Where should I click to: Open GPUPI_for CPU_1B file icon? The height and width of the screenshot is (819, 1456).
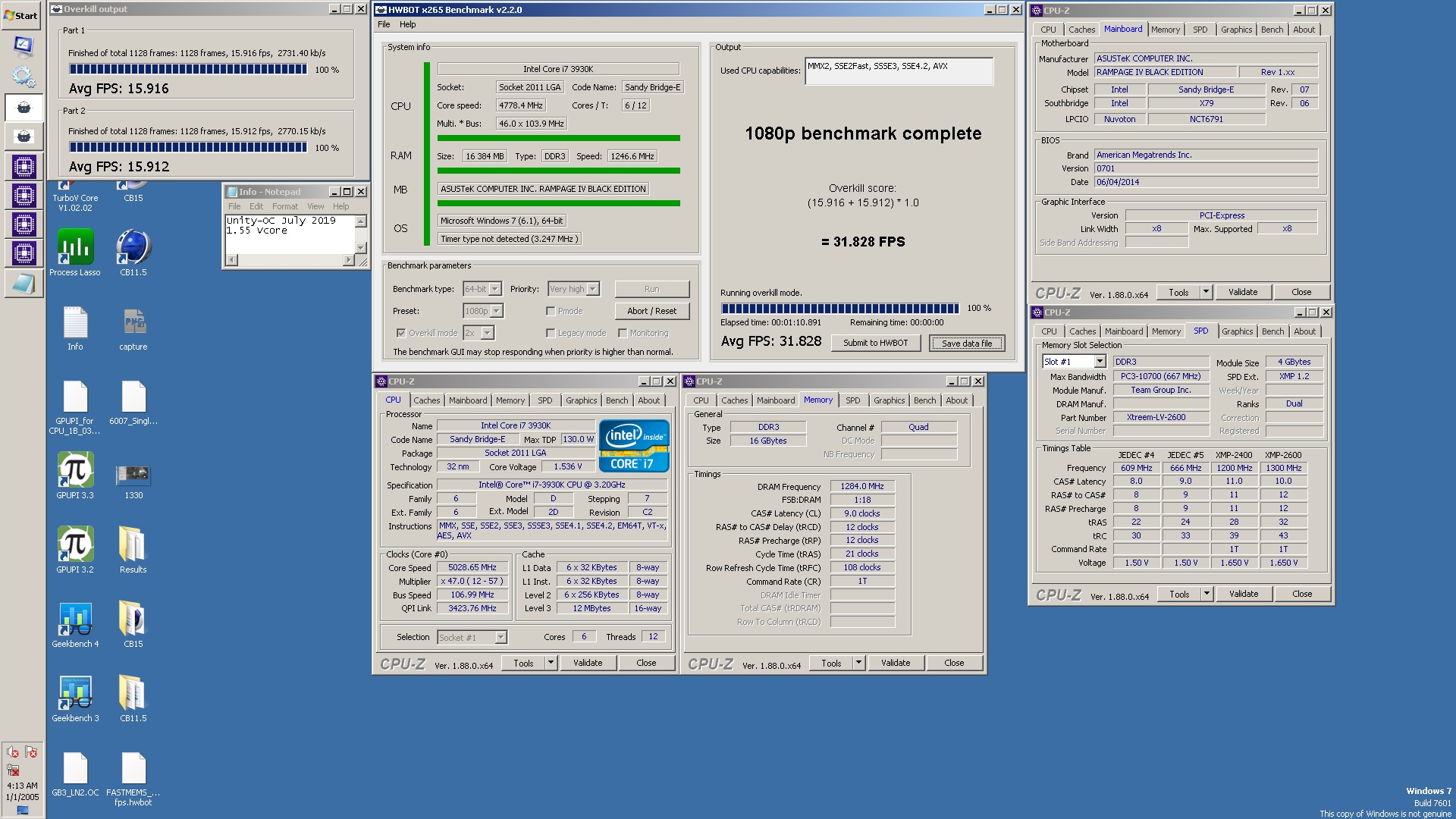click(75, 407)
